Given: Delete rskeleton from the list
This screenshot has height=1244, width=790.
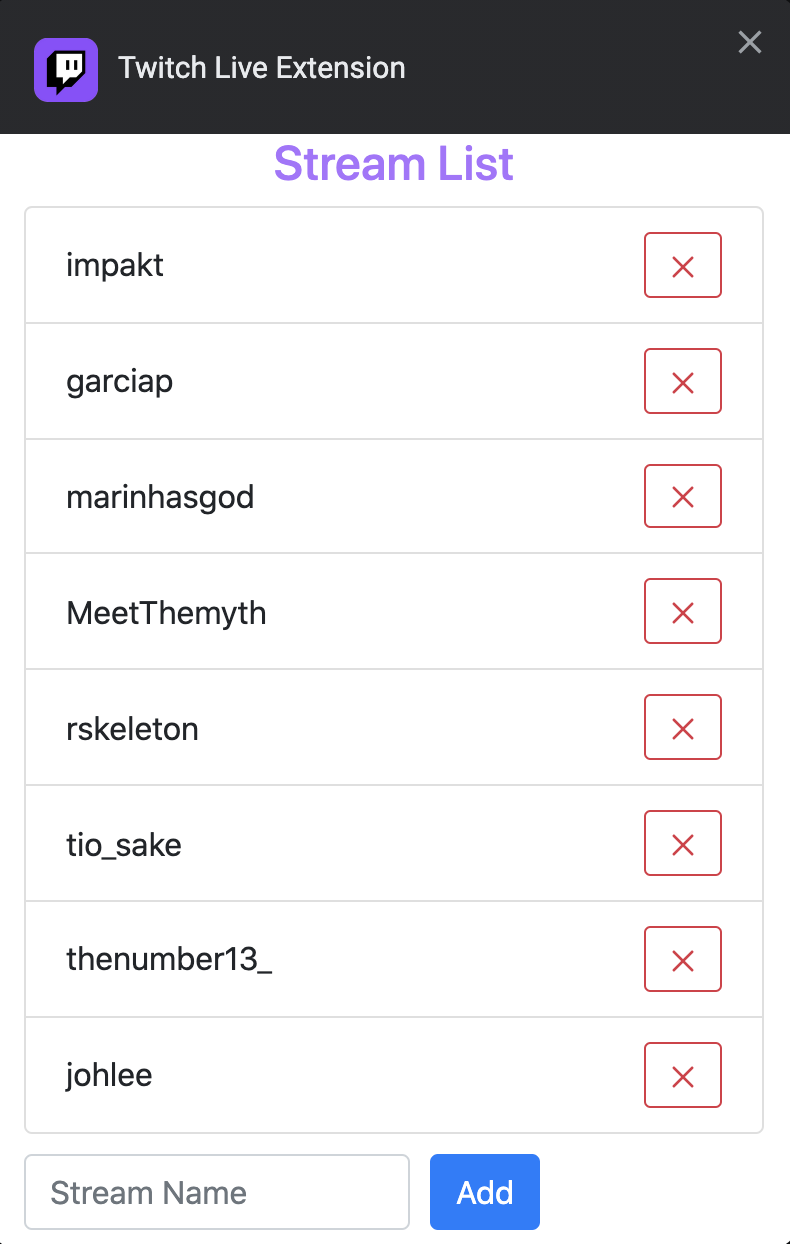Looking at the screenshot, I should pyautogui.click(x=682, y=728).
